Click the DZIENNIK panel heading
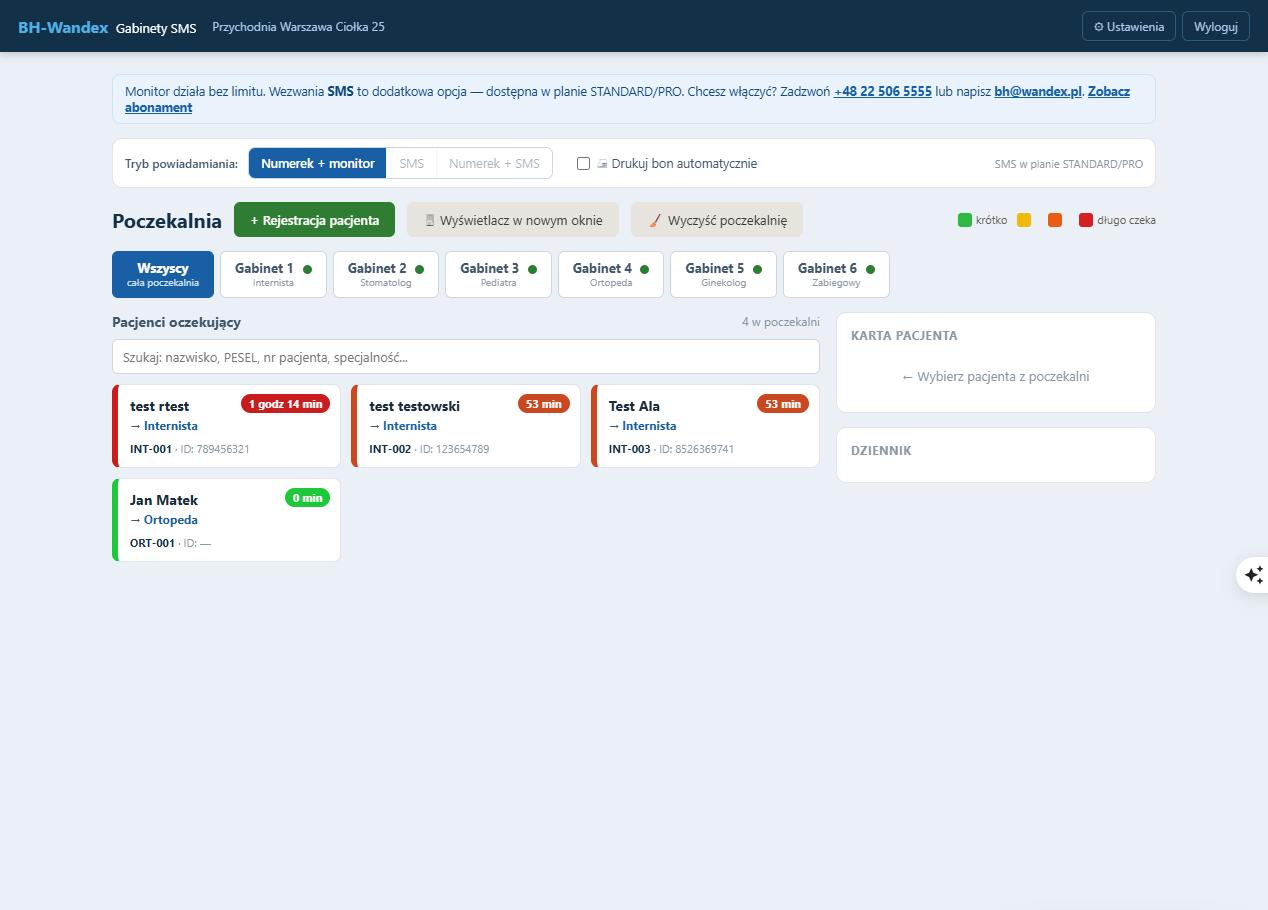The width and height of the screenshot is (1268, 910). click(x=881, y=450)
